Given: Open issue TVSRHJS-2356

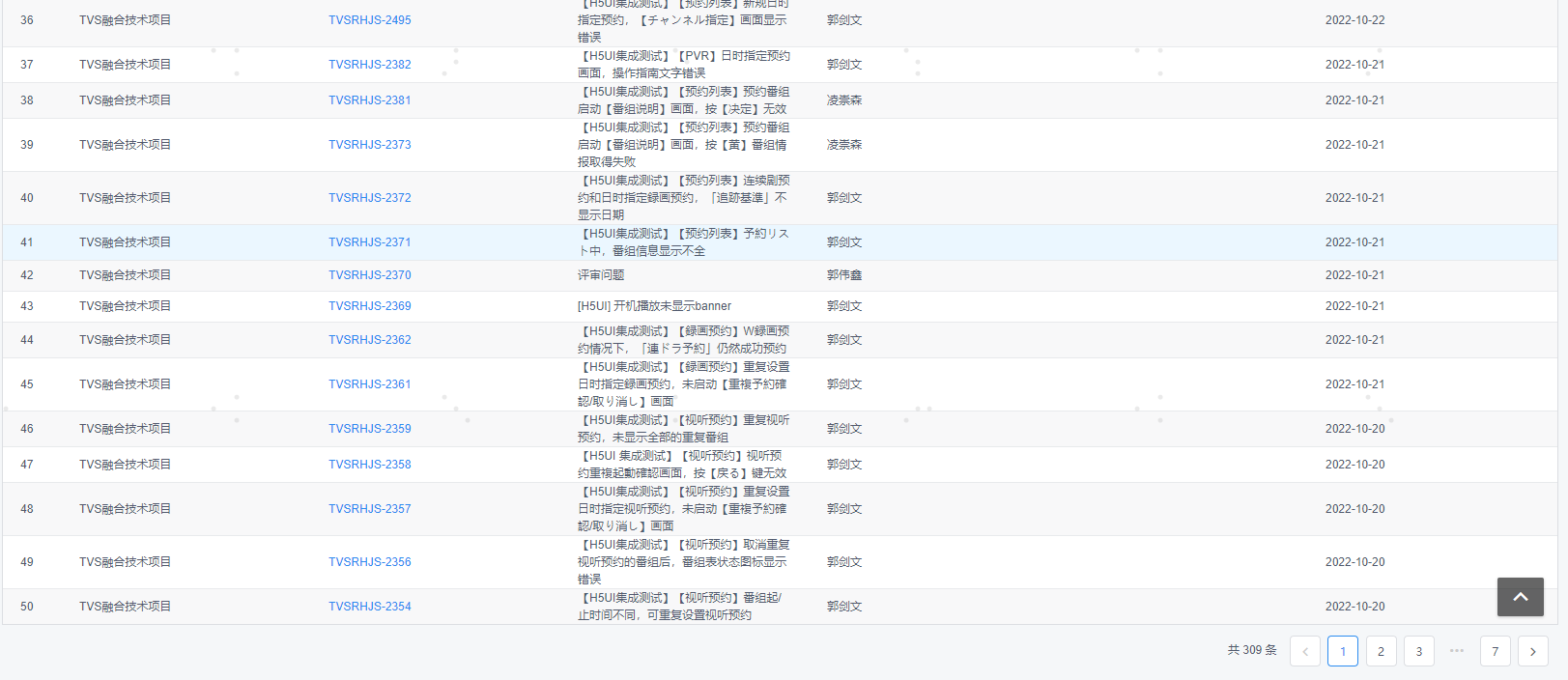Looking at the screenshot, I should point(369,562).
